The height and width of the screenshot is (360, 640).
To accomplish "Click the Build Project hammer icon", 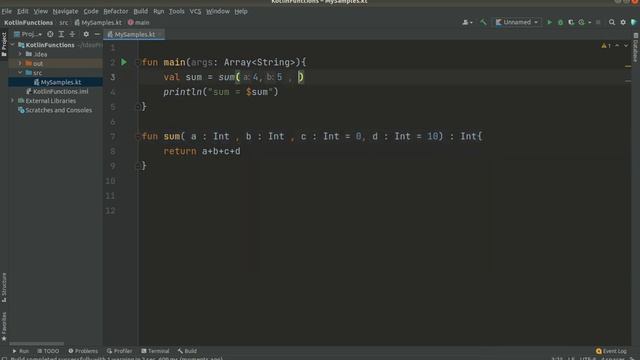I will 483,22.
